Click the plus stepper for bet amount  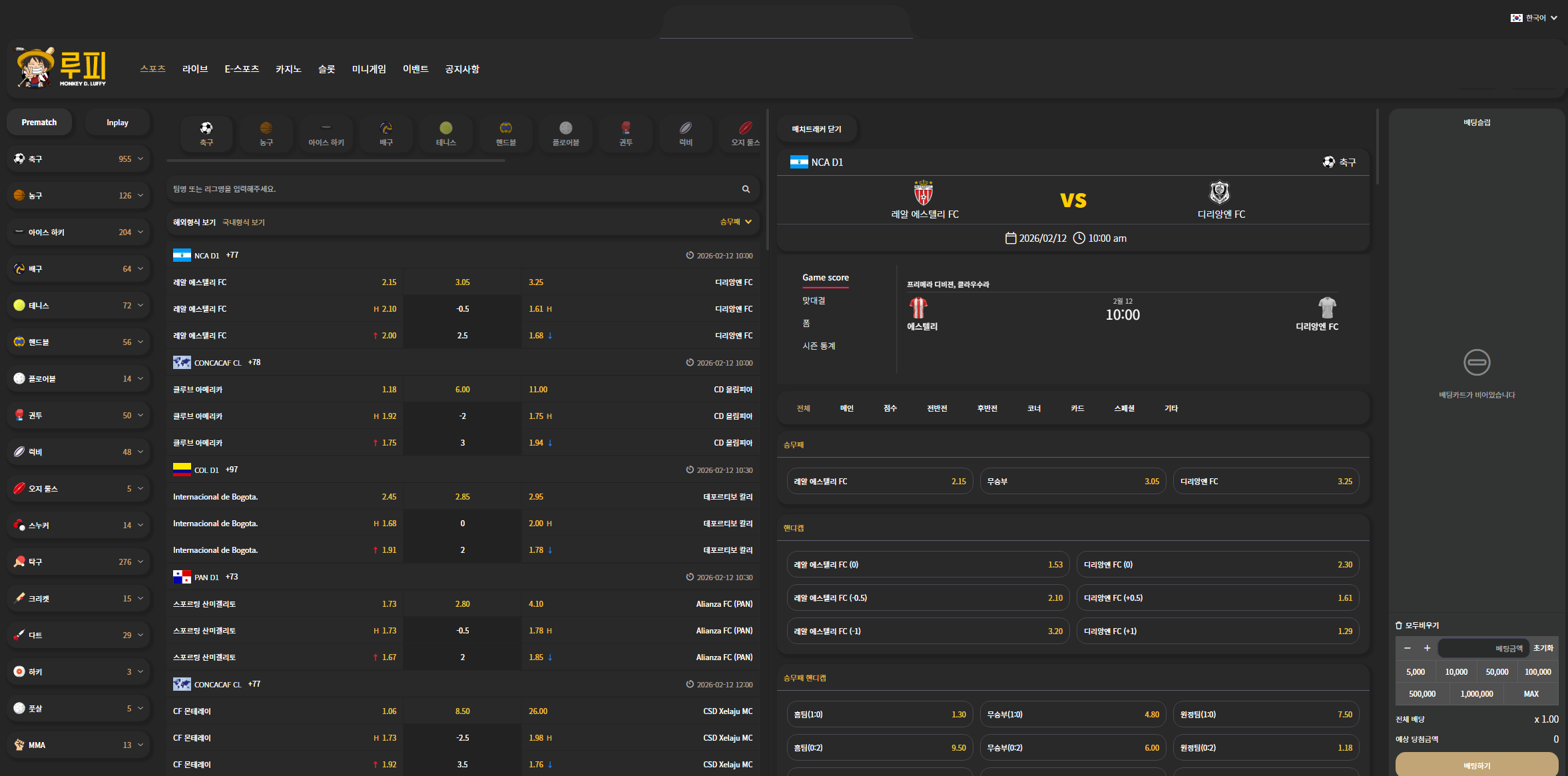[1427, 648]
